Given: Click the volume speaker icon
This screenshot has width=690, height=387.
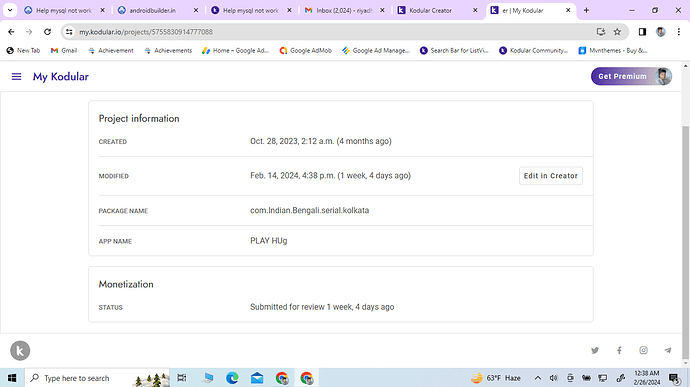Looking at the screenshot, I should click(x=554, y=378).
